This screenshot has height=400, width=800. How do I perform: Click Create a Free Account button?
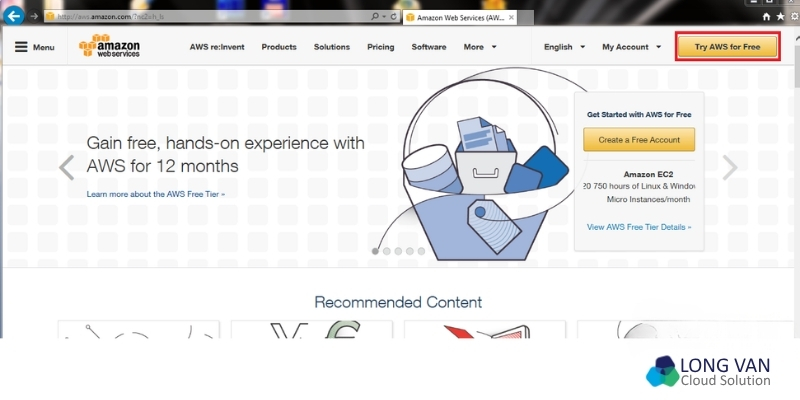click(639, 140)
